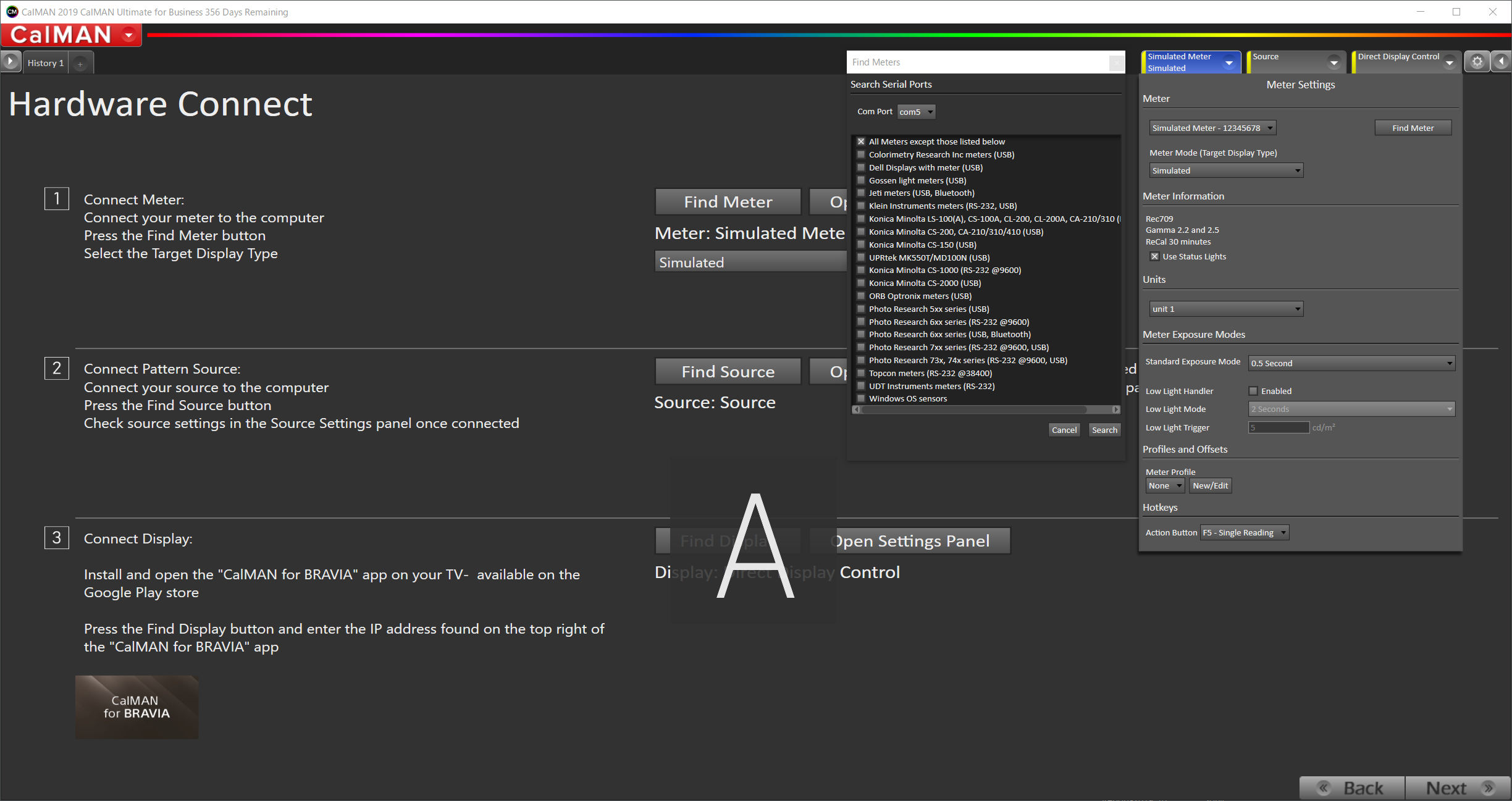This screenshot has height=801, width=1512.
Task: Add a new history tab with plus icon
Action: (80, 63)
